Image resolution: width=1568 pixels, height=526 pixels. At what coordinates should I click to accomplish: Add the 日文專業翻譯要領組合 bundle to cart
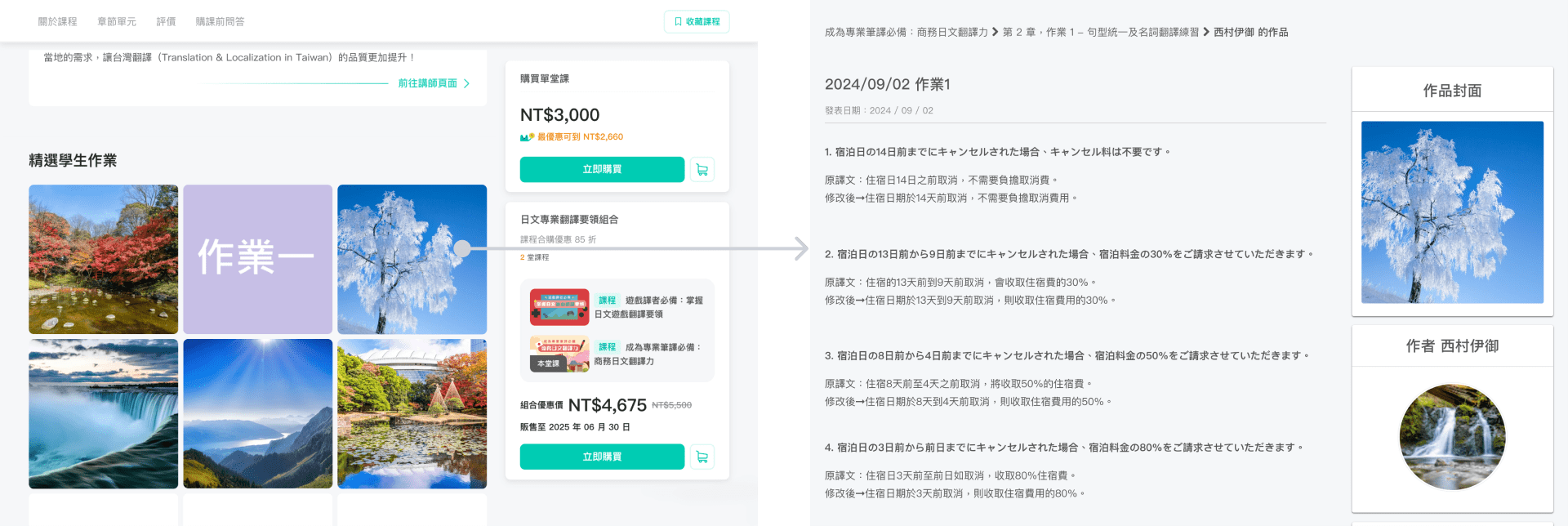(702, 457)
